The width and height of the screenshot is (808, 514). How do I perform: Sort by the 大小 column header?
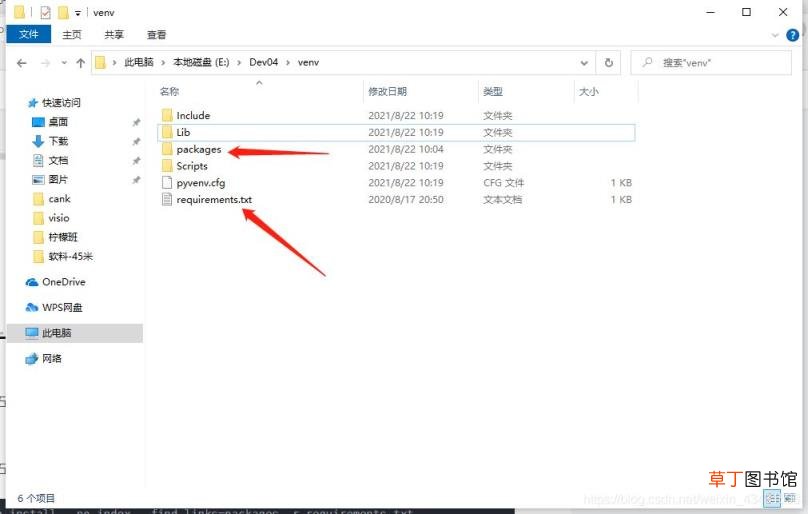[x=588, y=91]
